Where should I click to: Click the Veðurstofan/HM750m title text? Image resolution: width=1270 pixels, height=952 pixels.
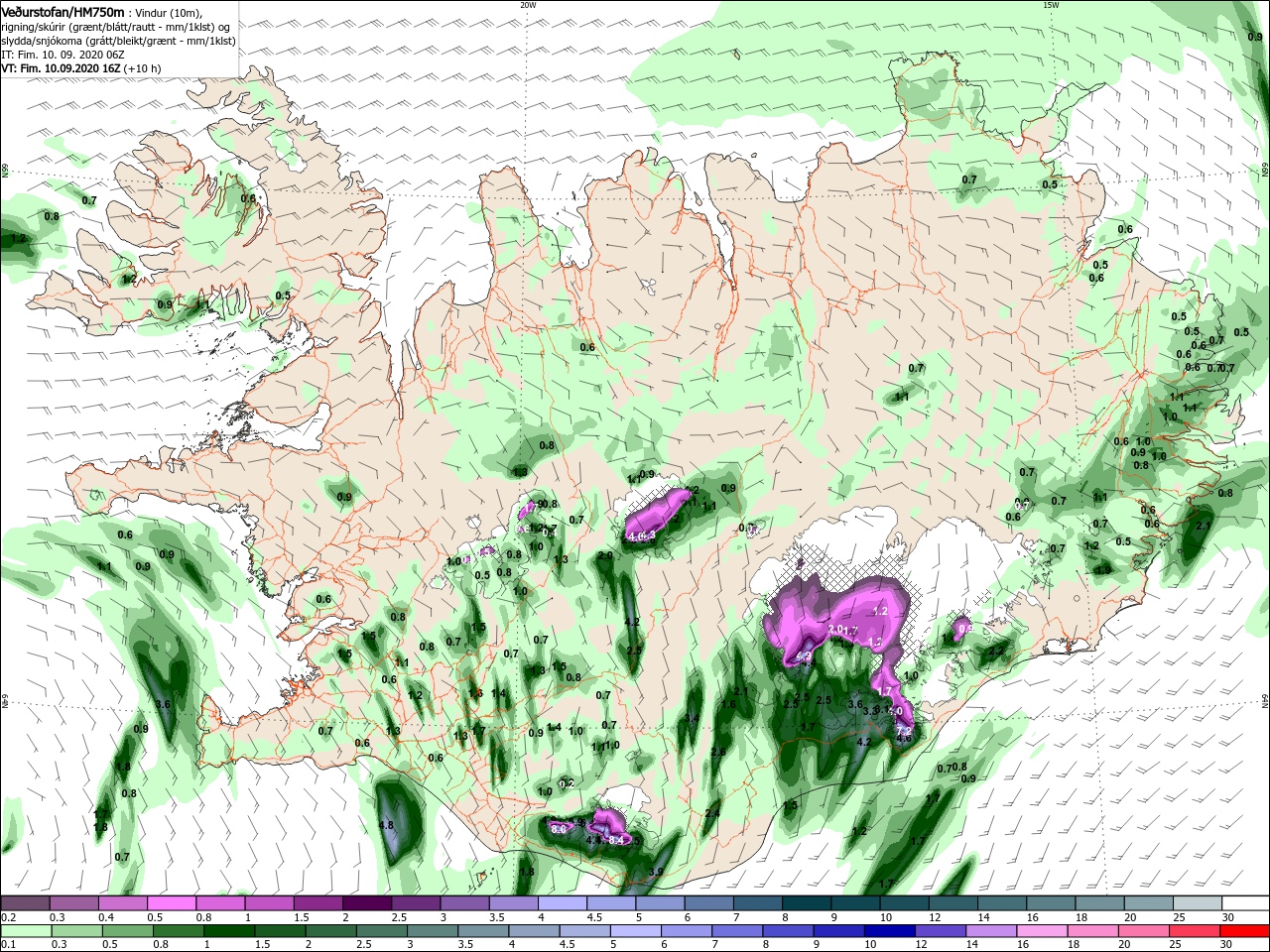(x=63, y=11)
